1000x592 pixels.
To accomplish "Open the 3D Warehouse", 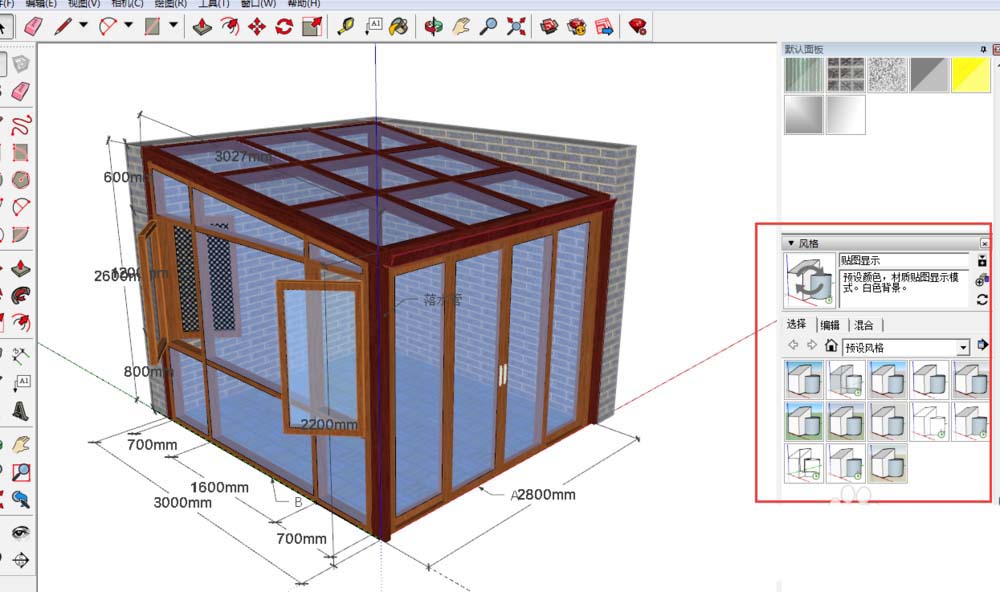I will point(549,26).
